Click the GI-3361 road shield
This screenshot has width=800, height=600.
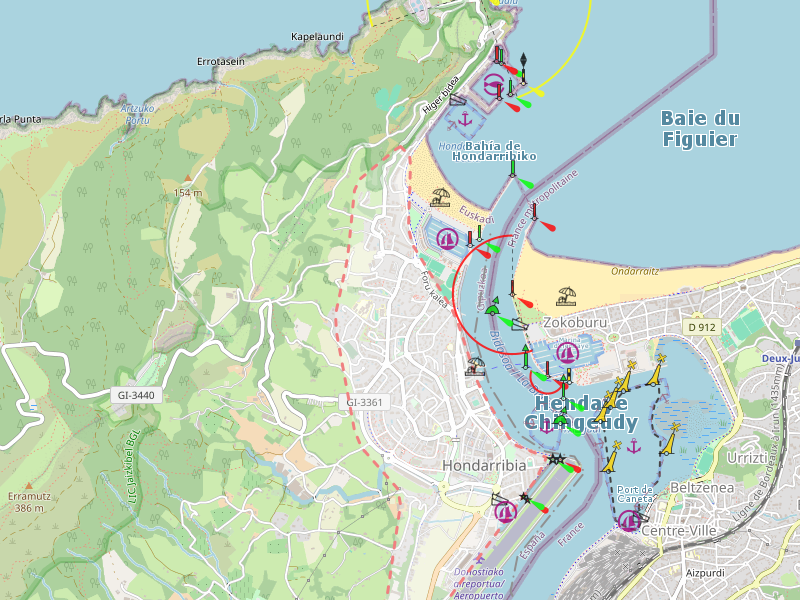pos(364,402)
